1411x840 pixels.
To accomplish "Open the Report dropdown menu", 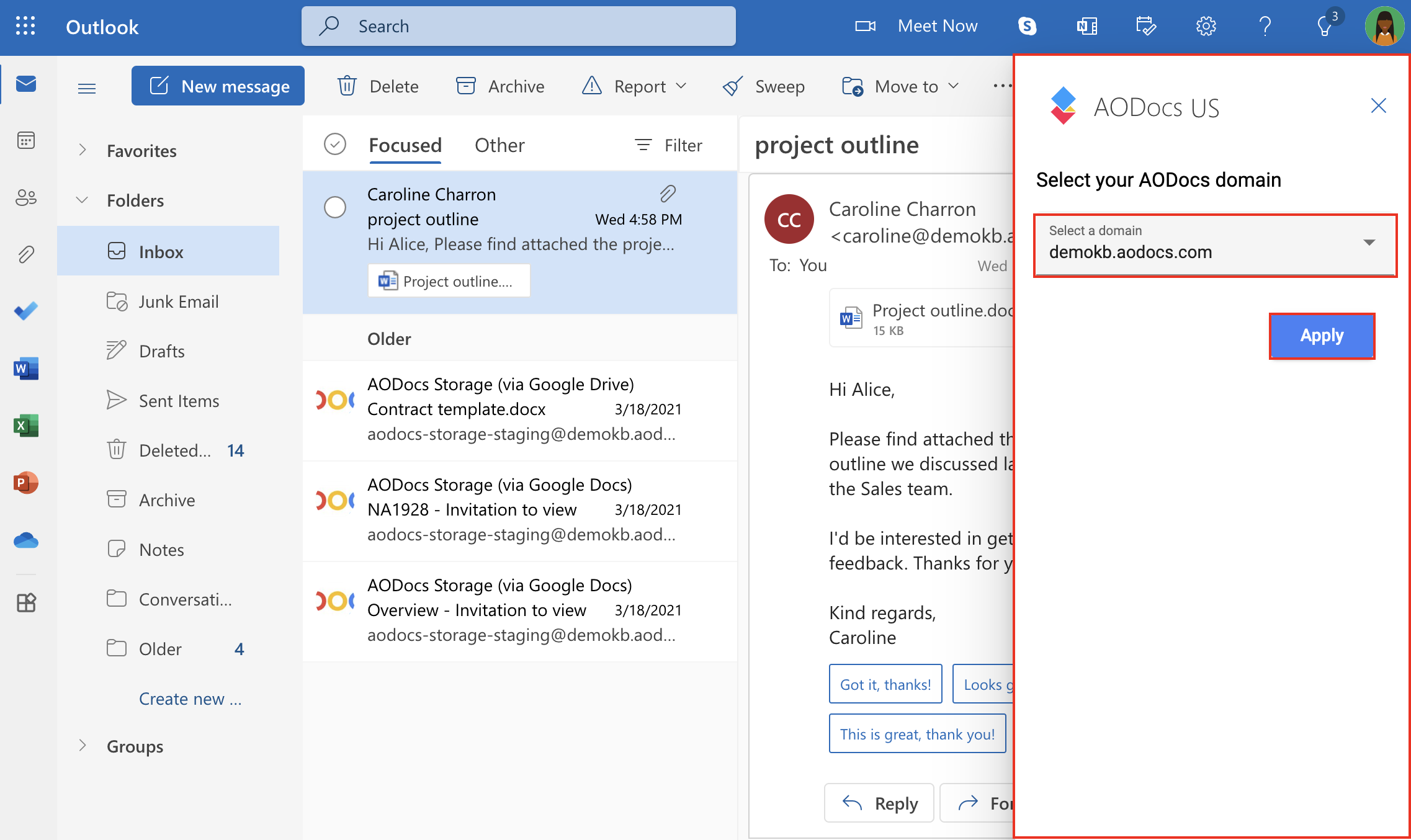I will 634,86.
